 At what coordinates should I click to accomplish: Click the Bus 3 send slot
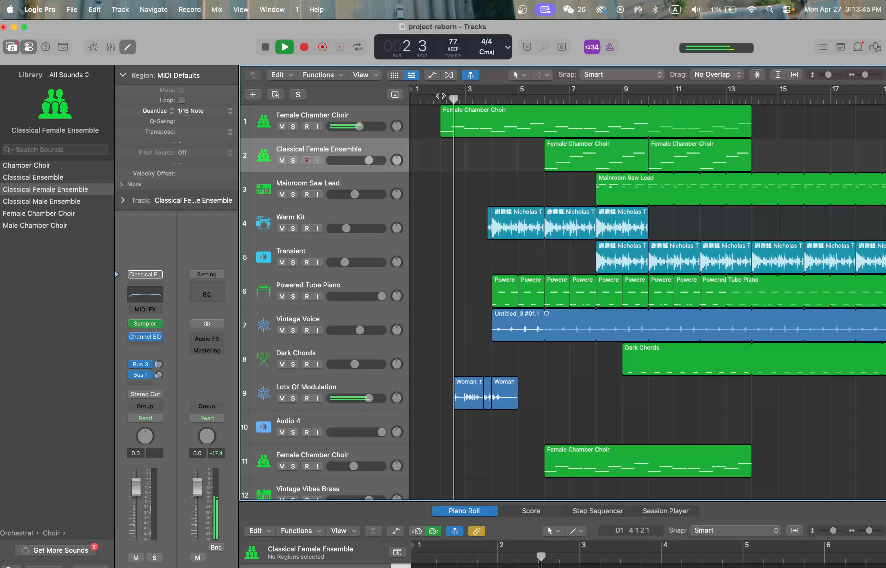141,364
